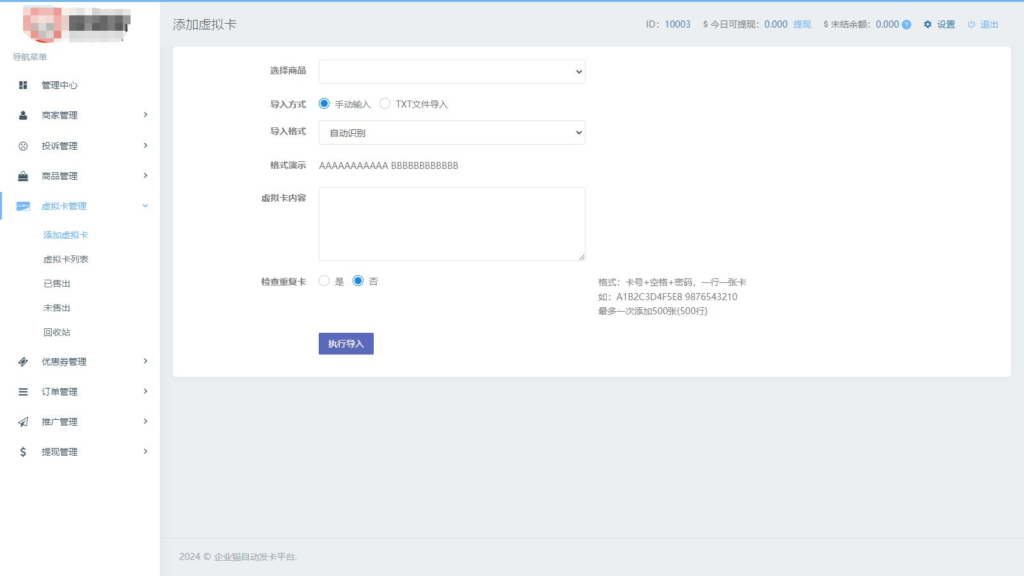Screen dimensions: 1024x576
Task: Open the 提现管理 dollar icon
Action: pyautogui.click(x=22, y=451)
